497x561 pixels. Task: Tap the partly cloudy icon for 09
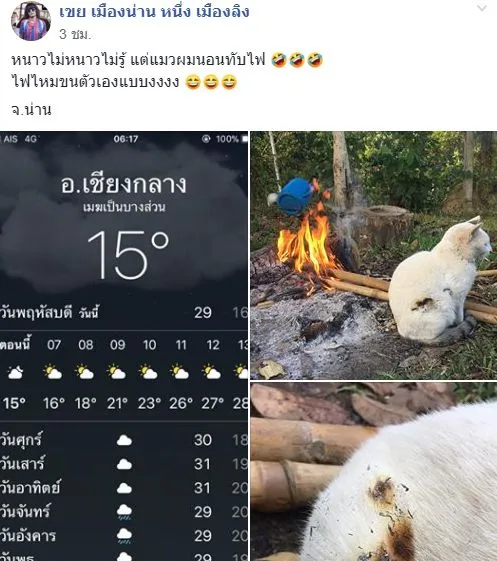(117, 372)
